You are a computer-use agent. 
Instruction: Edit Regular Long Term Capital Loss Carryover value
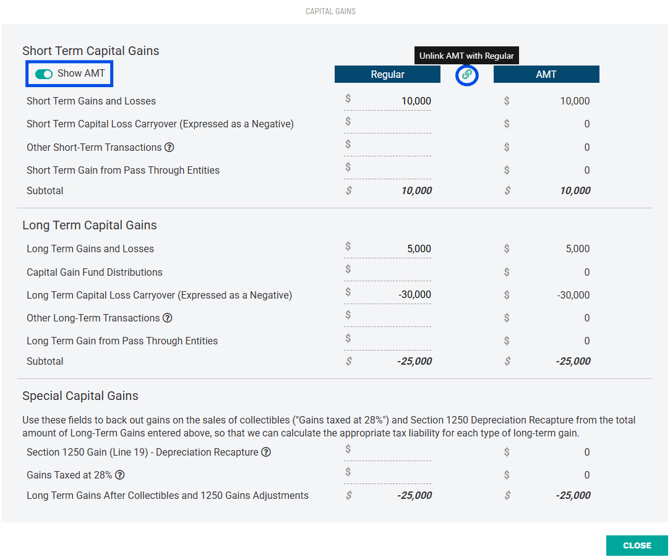389,295
